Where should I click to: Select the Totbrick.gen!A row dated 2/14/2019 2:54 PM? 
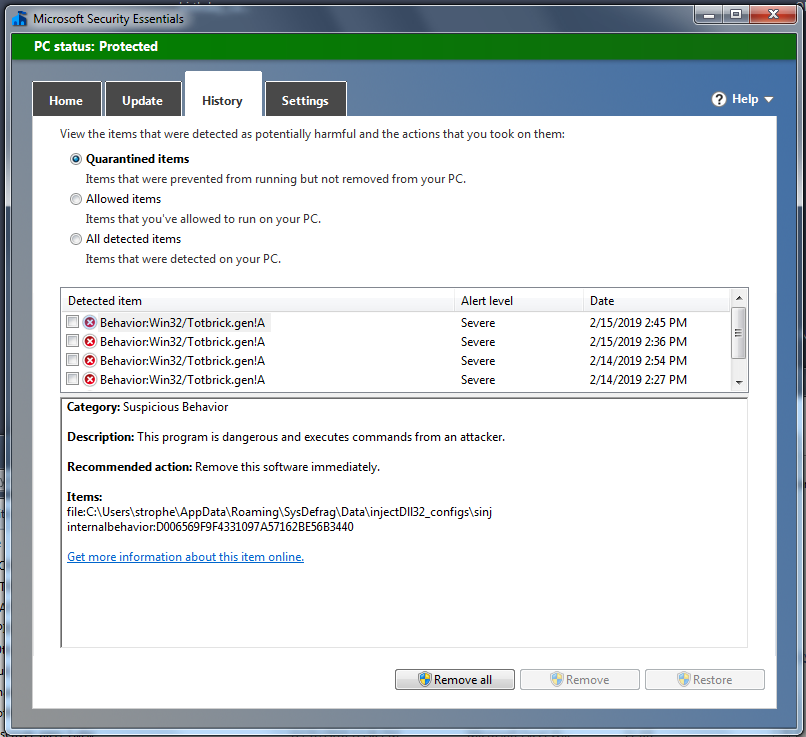[x=396, y=361]
